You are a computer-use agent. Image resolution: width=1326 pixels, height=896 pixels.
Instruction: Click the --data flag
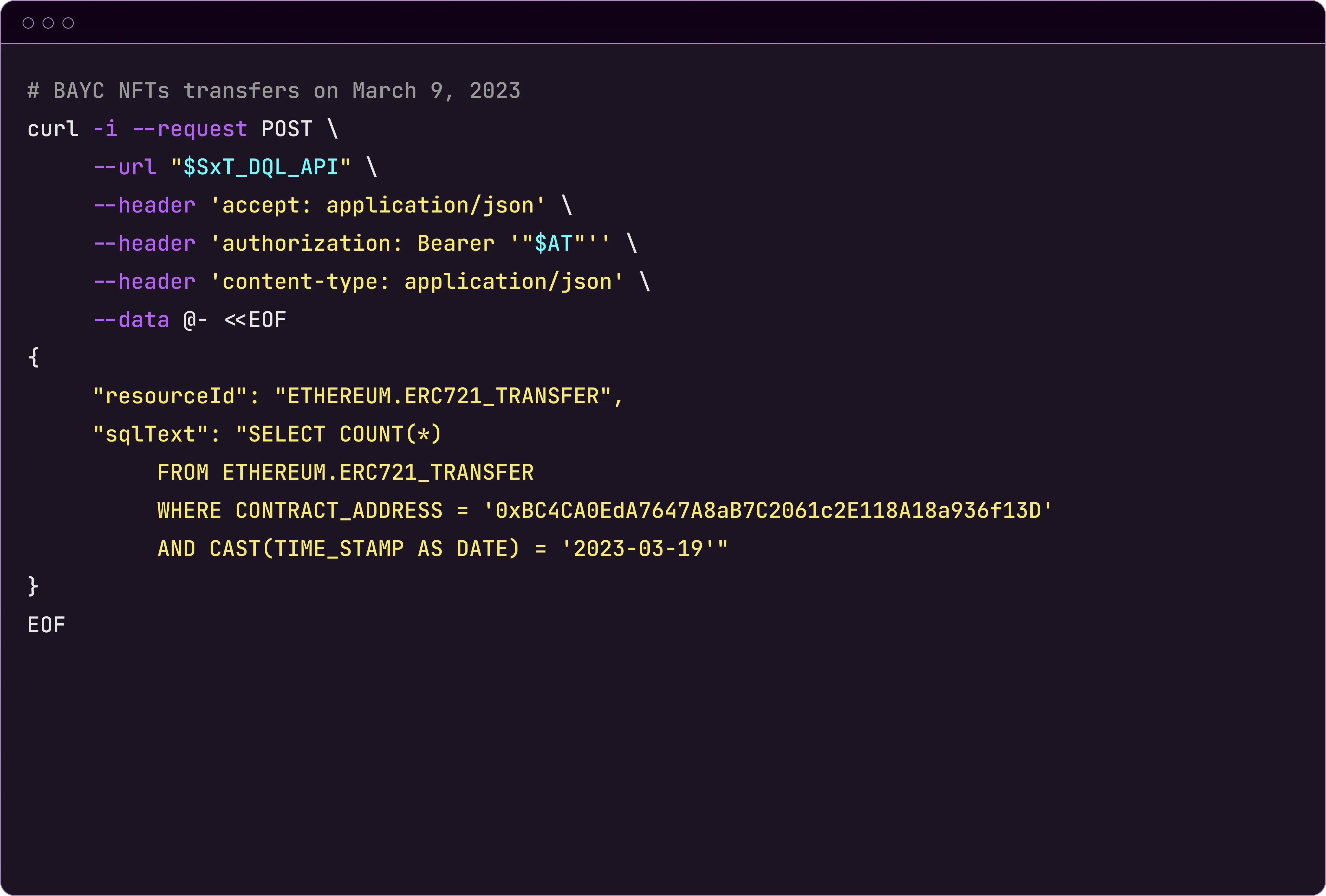(x=131, y=320)
